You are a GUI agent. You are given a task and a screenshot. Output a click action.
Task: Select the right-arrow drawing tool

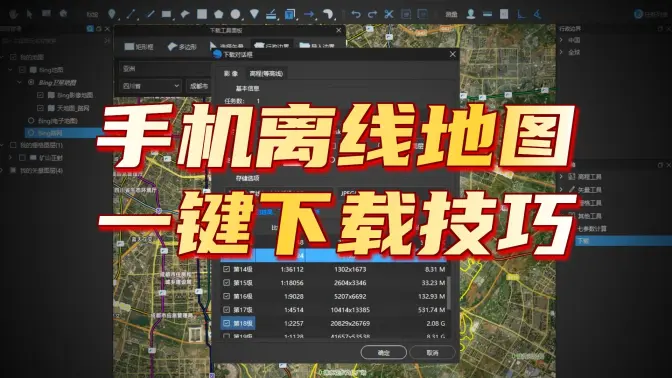point(309,15)
